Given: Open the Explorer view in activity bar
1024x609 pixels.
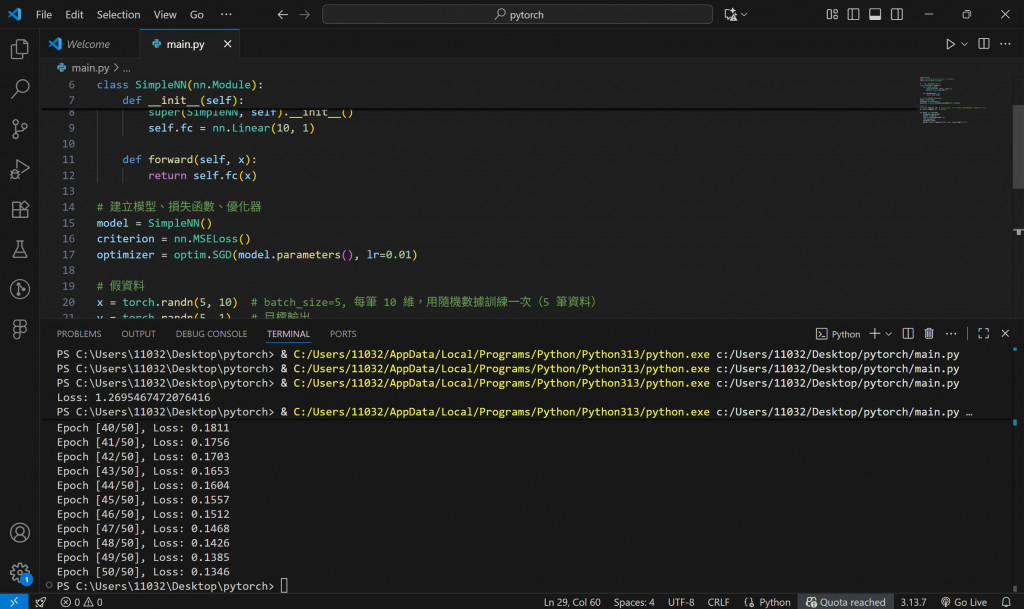Looking at the screenshot, I should 19,49.
